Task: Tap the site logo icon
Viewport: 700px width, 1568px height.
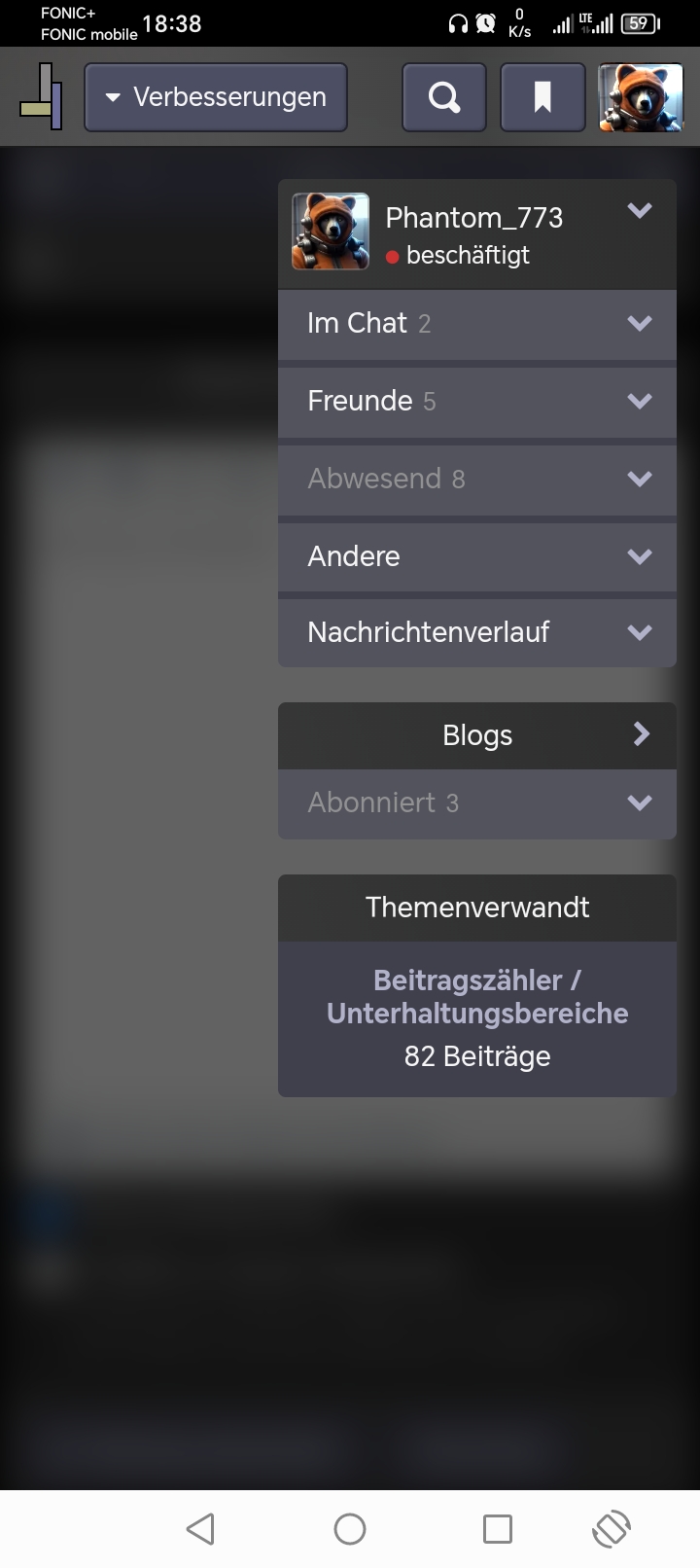Action: click(x=42, y=97)
